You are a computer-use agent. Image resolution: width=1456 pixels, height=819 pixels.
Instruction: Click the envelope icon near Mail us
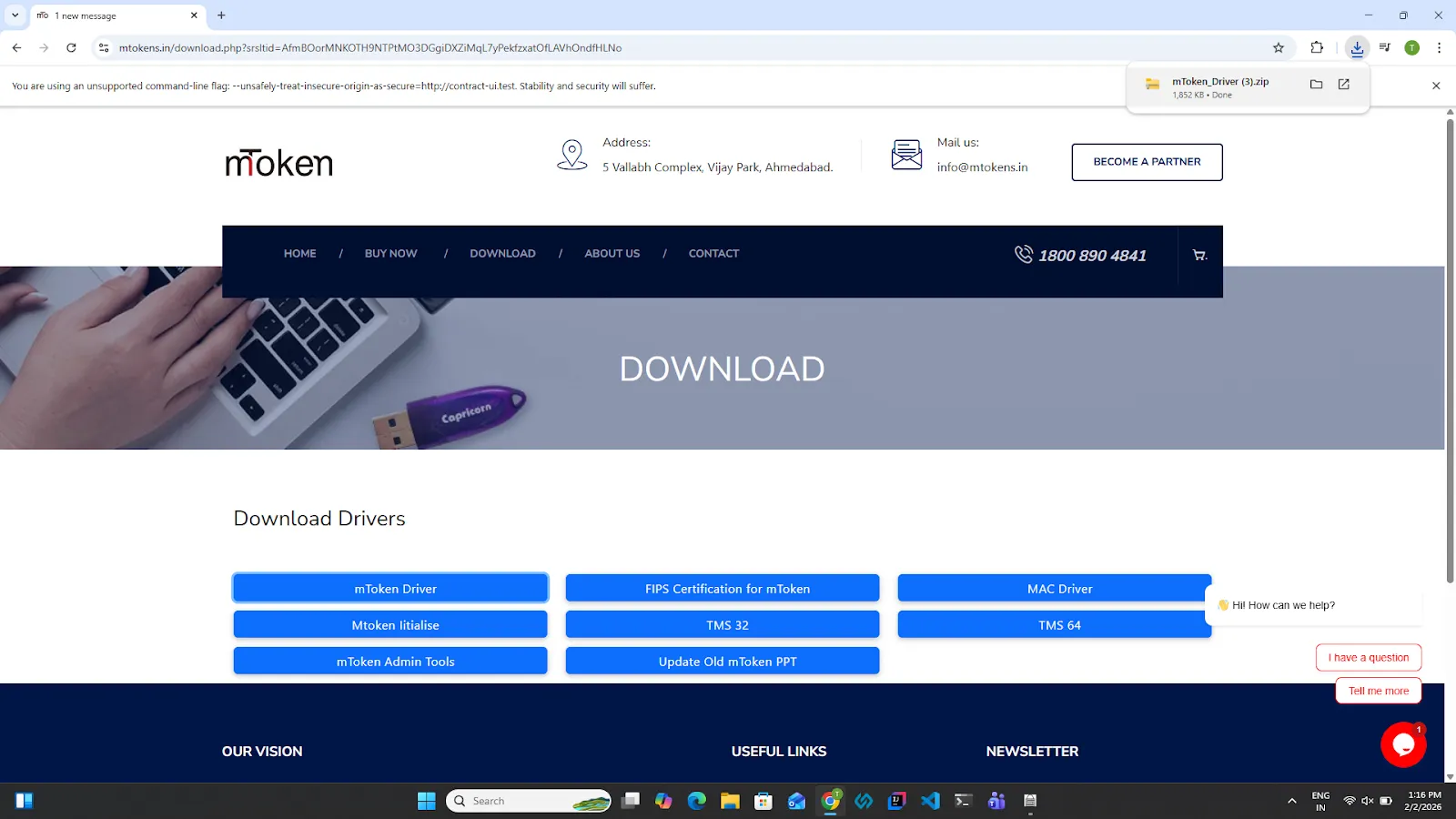(906, 155)
